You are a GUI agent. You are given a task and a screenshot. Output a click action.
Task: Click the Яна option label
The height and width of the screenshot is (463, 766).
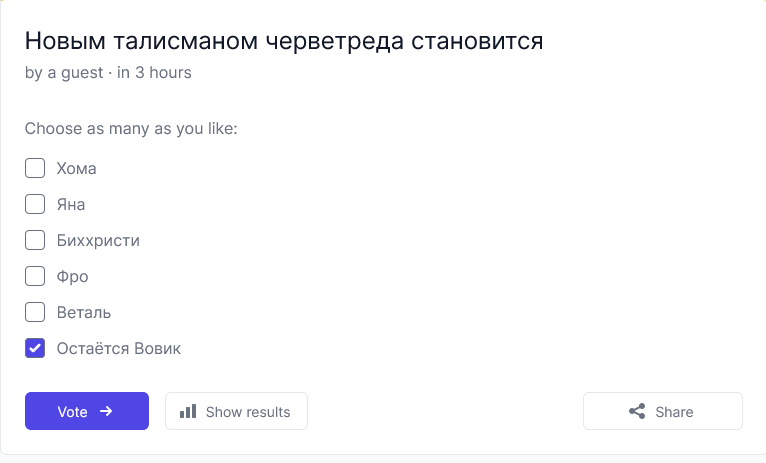pyautogui.click(x=71, y=205)
